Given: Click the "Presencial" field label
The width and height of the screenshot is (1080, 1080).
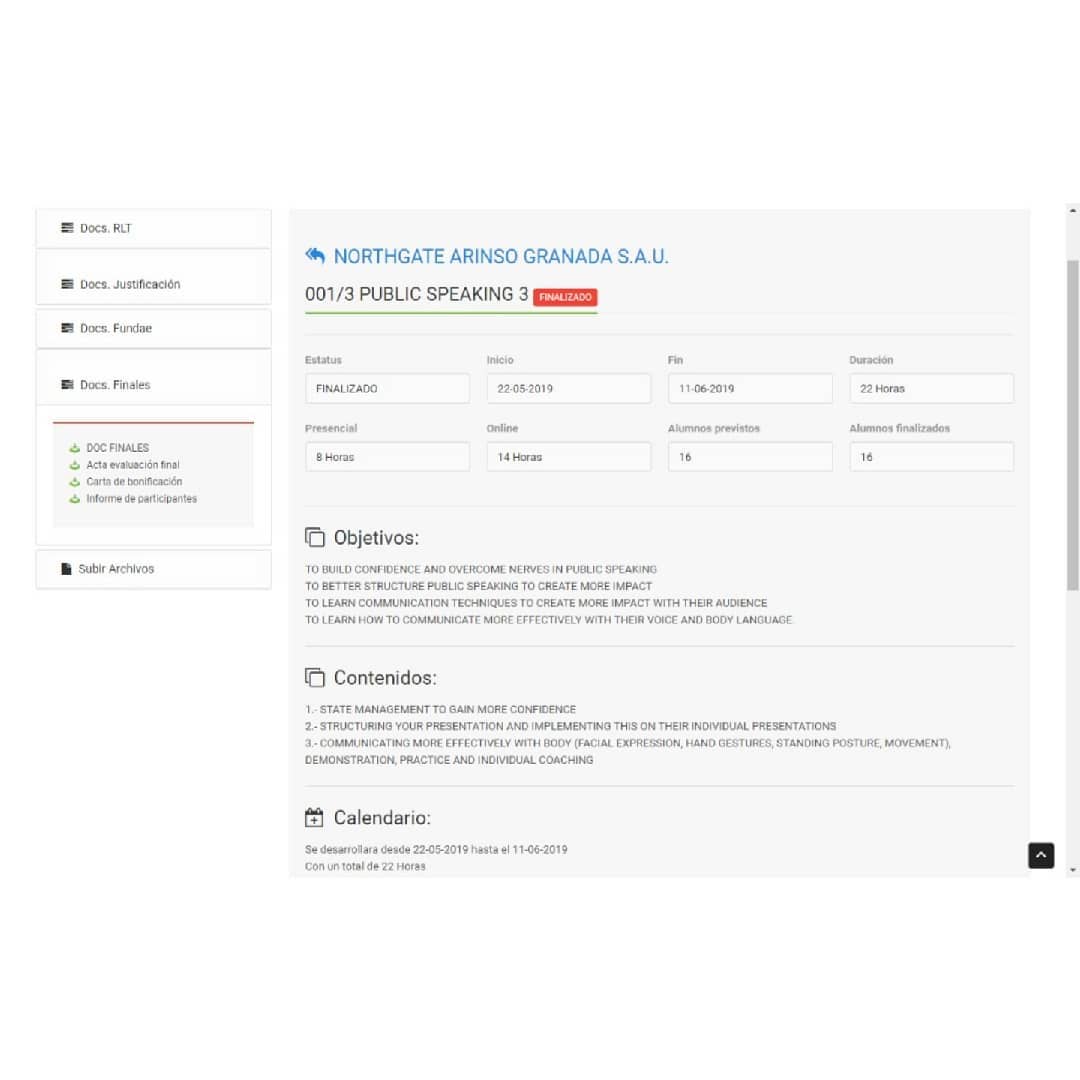Looking at the screenshot, I should (331, 428).
